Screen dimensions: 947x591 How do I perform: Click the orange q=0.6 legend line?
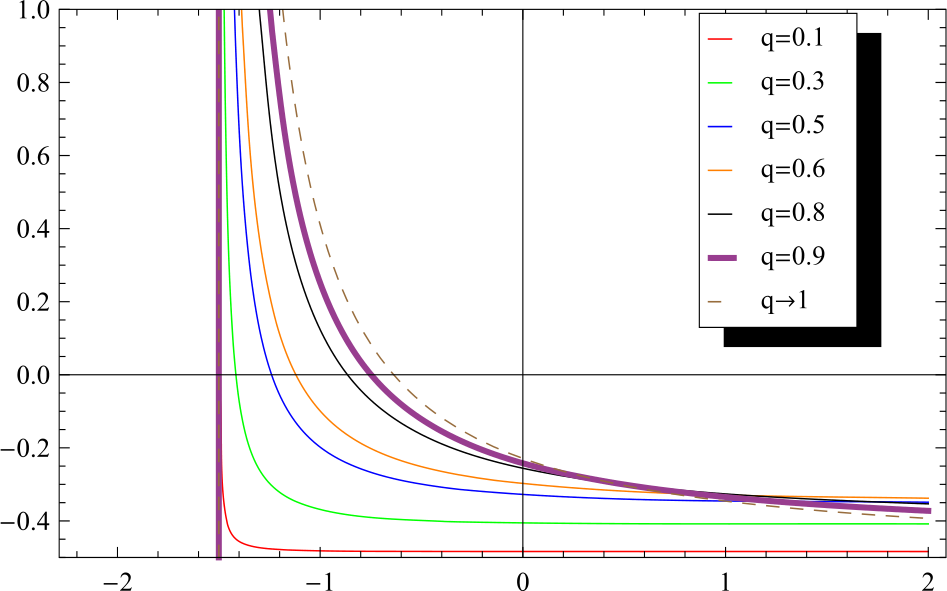tap(722, 170)
